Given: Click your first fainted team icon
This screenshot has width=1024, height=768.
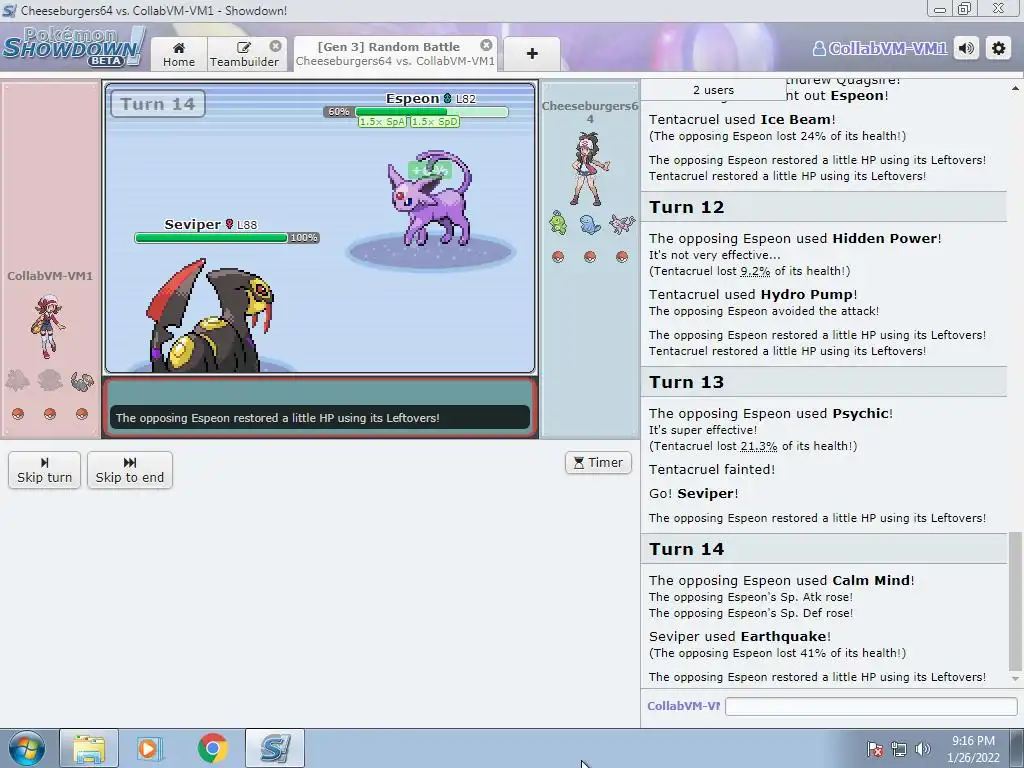Looking at the screenshot, I should click(18, 380).
